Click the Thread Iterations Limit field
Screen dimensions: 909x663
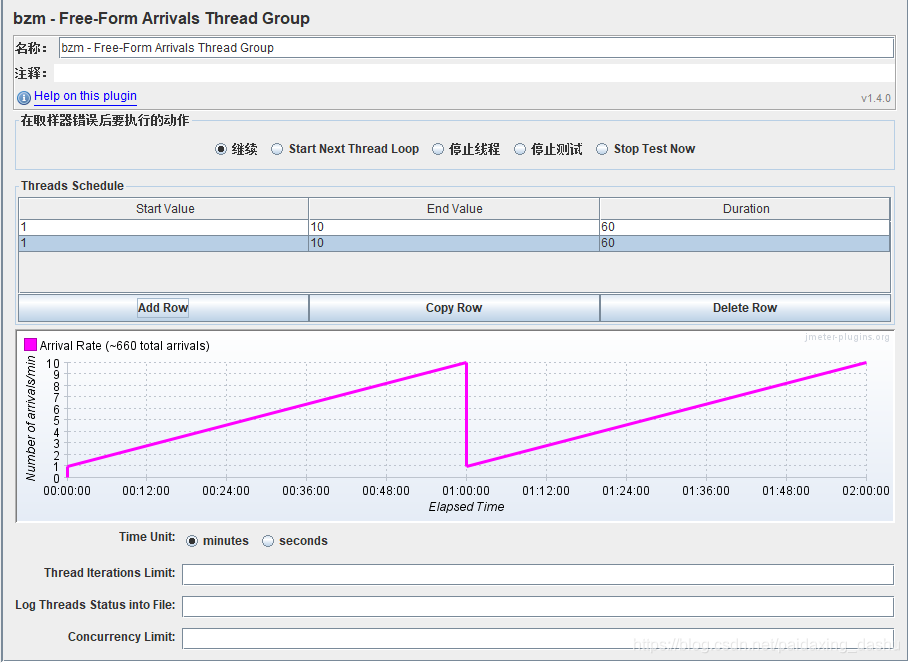pos(537,574)
